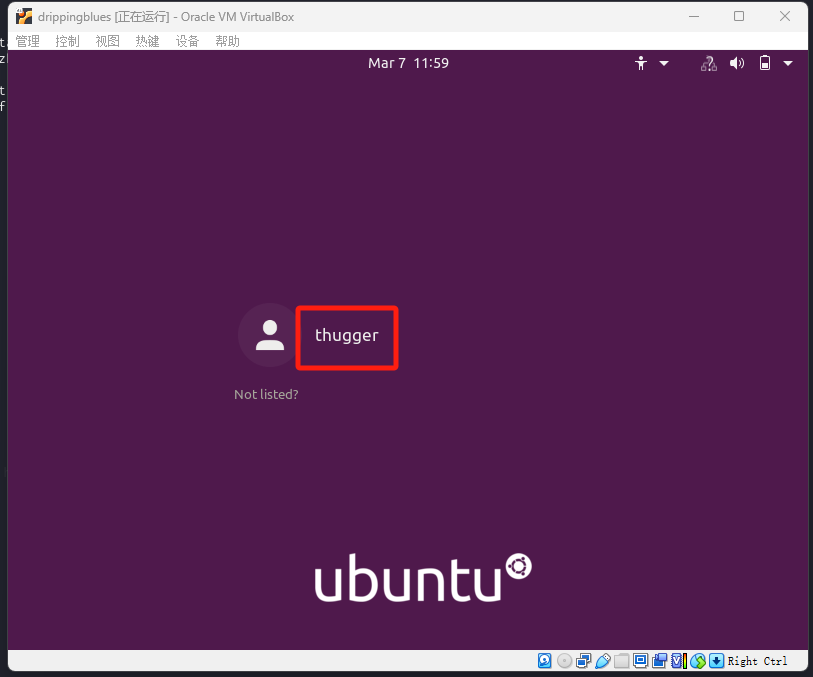Click the recording status icon
The image size is (813, 677).
click(660, 660)
